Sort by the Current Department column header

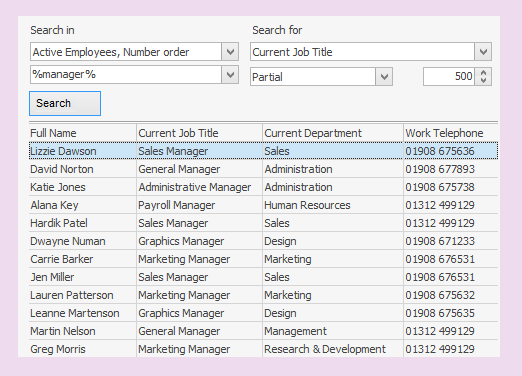tap(333, 133)
